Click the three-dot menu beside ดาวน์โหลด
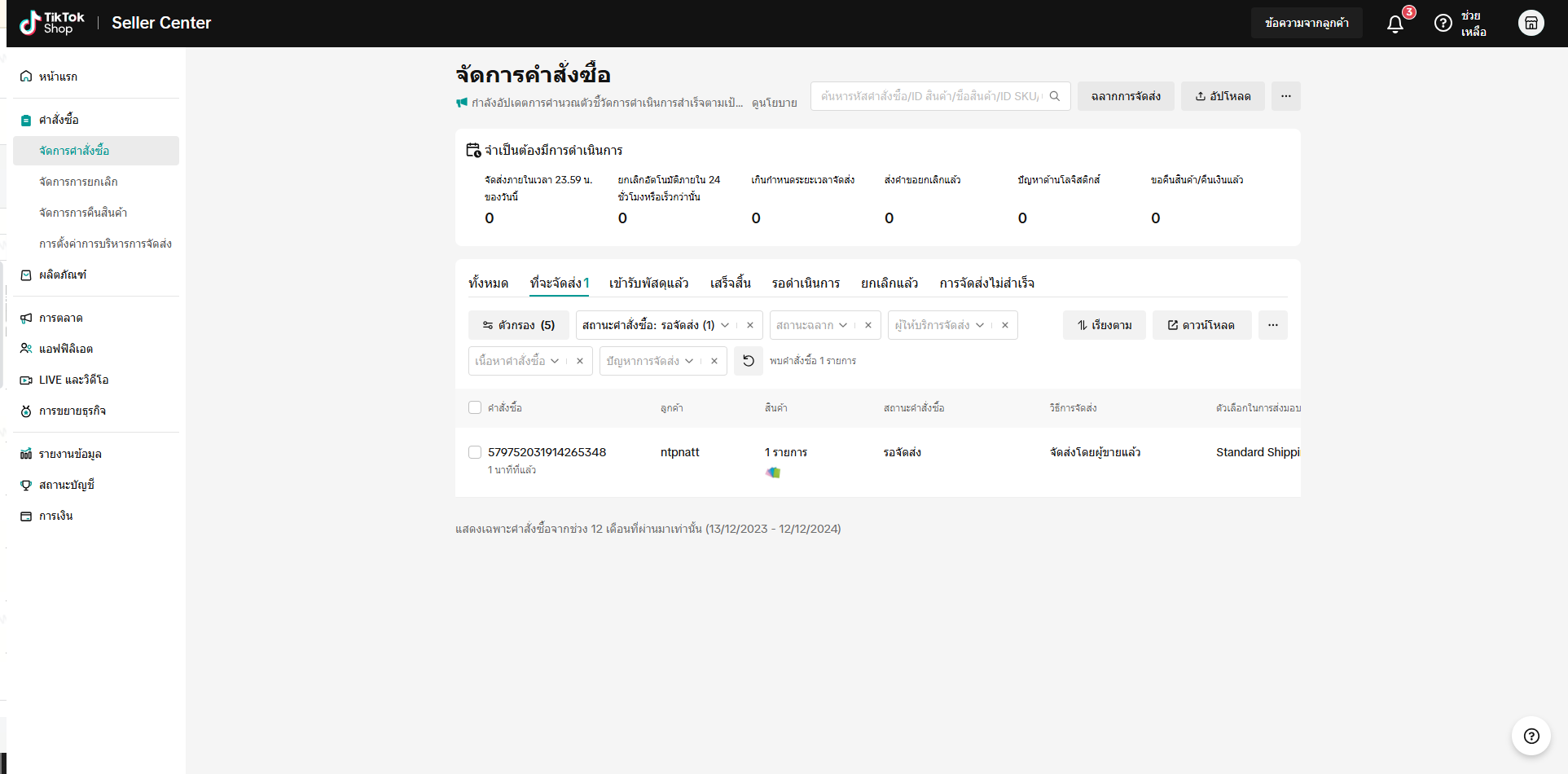Viewport: 1568px width, 774px height. point(1272,325)
